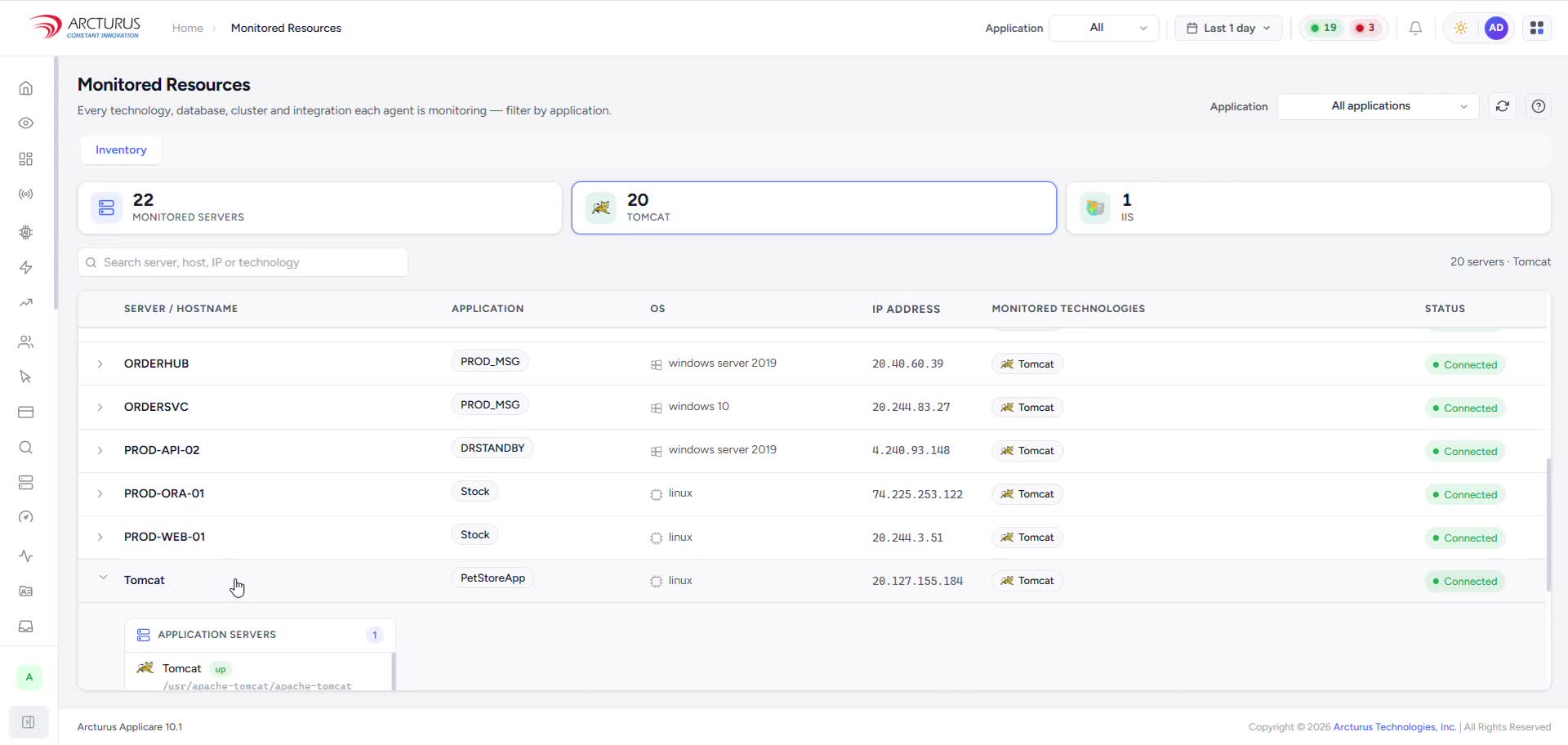The width and height of the screenshot is (1568, 745).
Task: Open the notifications bell
Action: tap(1415, 28)
